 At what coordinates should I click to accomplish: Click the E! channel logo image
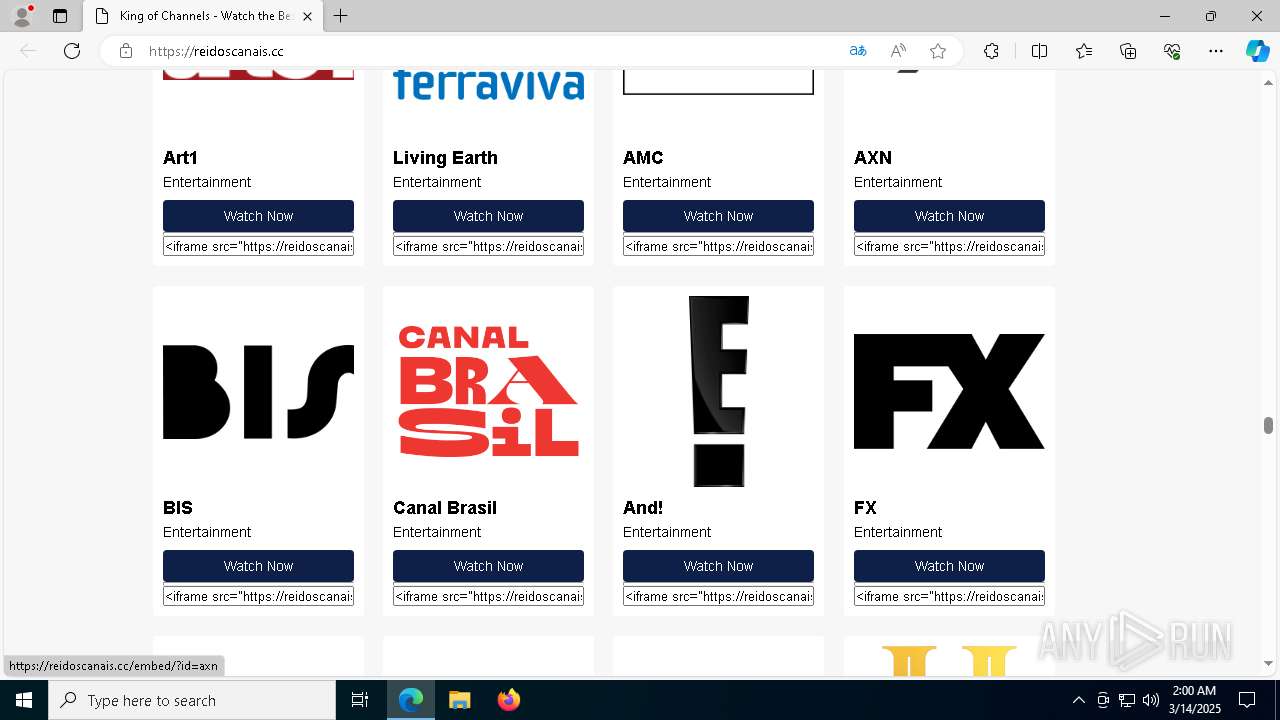(x=718, y=391)
